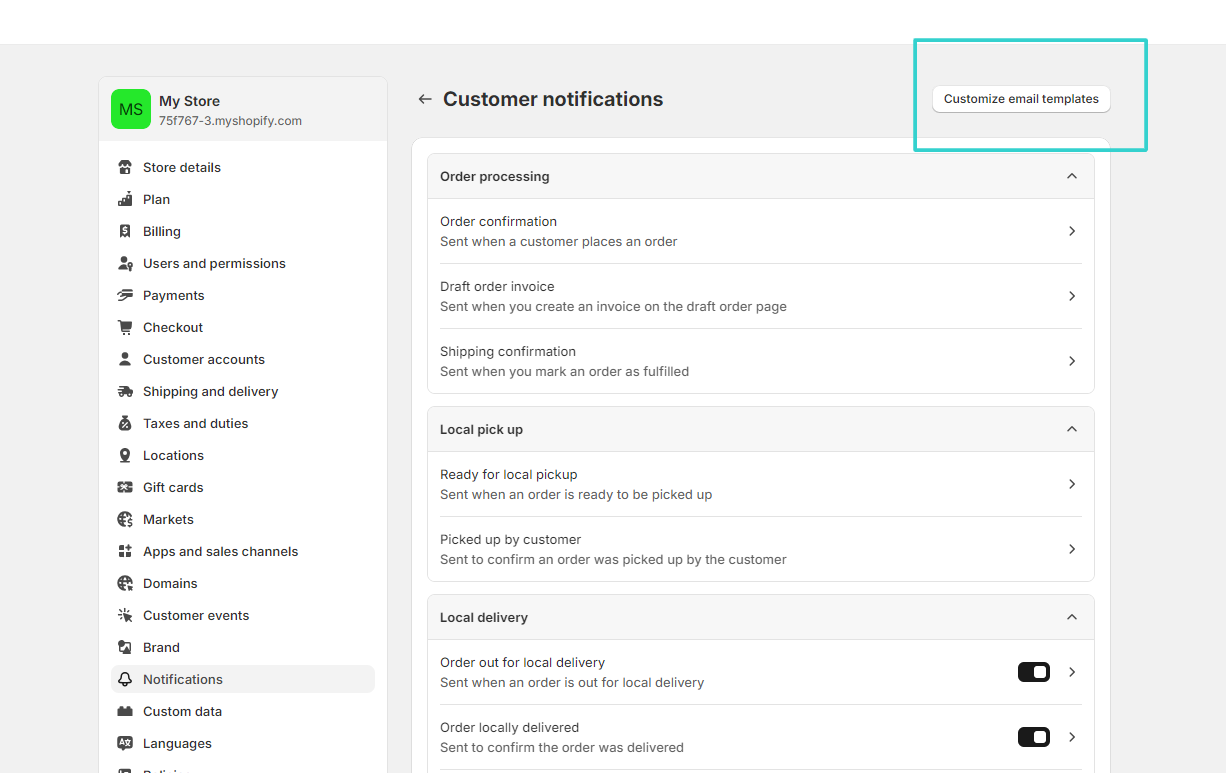Click the Payments sidebar icon
The height and width of the screenshot is (773, 1226).
point(124,295)
